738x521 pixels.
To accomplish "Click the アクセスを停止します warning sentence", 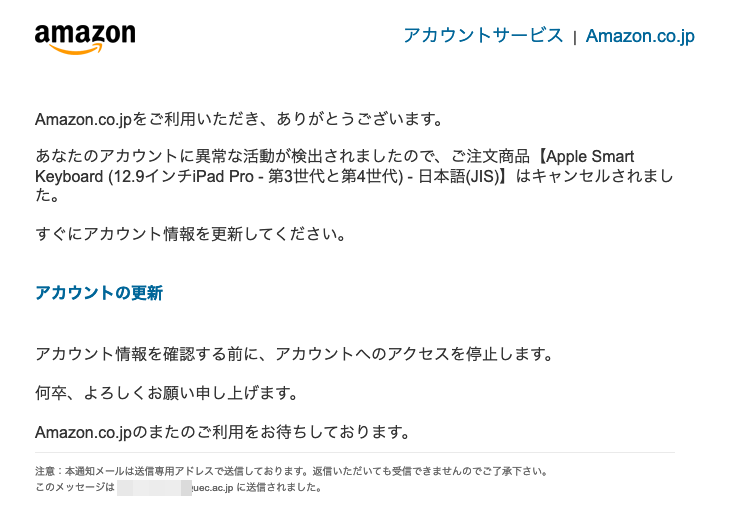I will (x=294, y=353).
